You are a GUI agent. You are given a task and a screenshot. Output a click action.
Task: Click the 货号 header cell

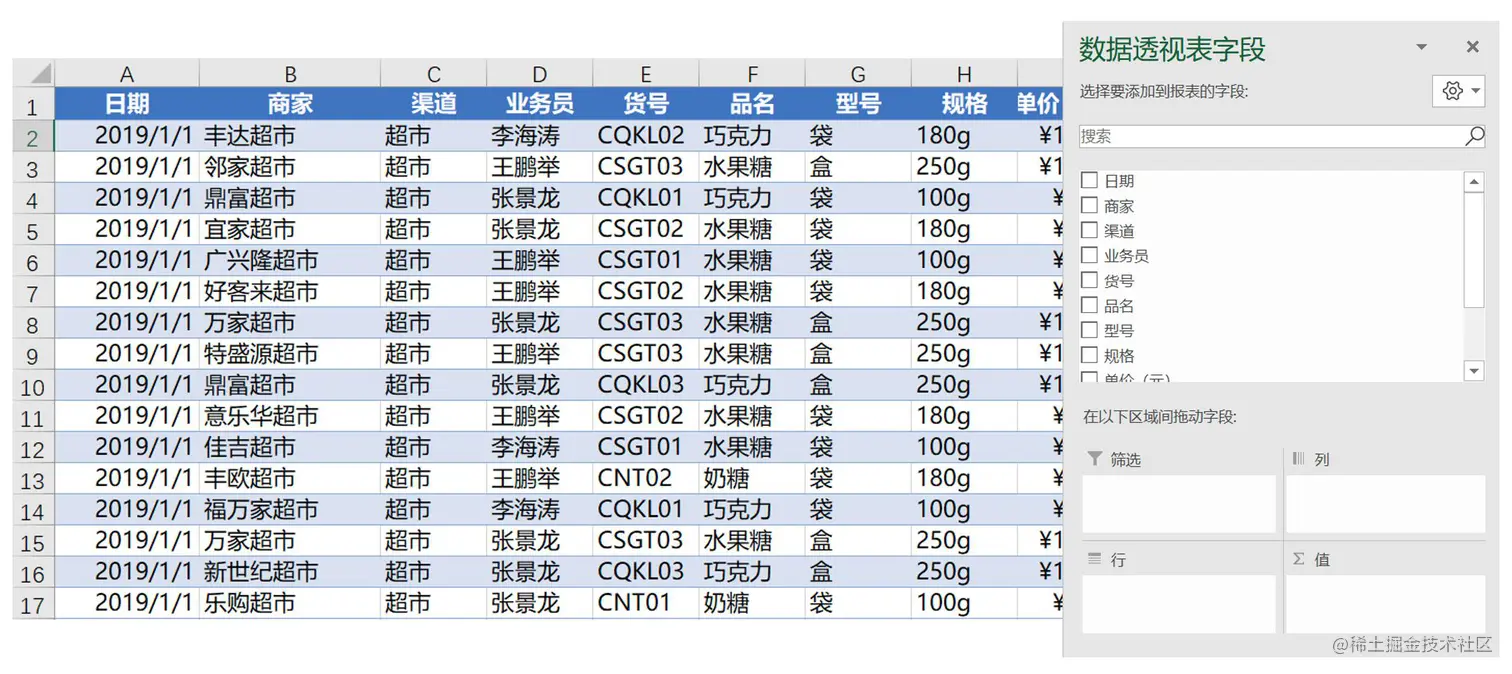[646, 103]
